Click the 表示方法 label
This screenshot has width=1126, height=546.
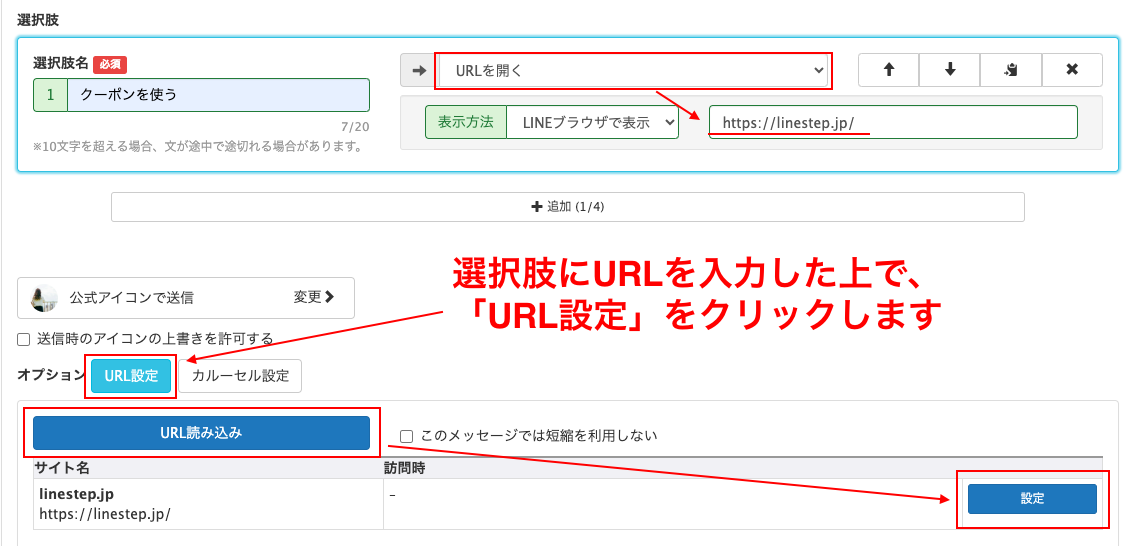[x=465, y=122]
